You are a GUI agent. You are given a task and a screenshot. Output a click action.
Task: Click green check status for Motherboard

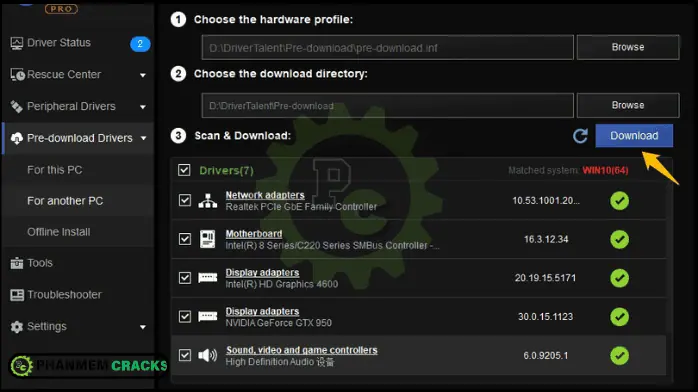click(x=619, y=239)
